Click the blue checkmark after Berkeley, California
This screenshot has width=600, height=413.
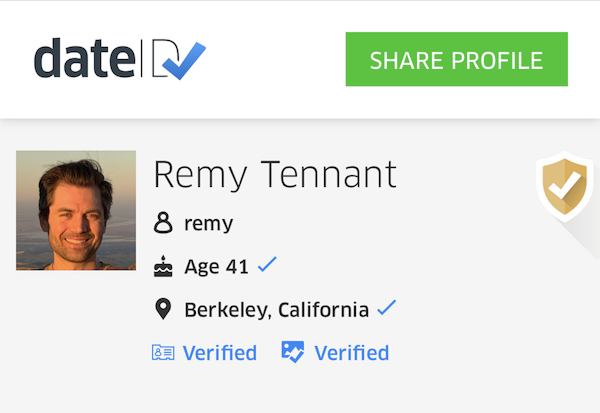[386, 308]
